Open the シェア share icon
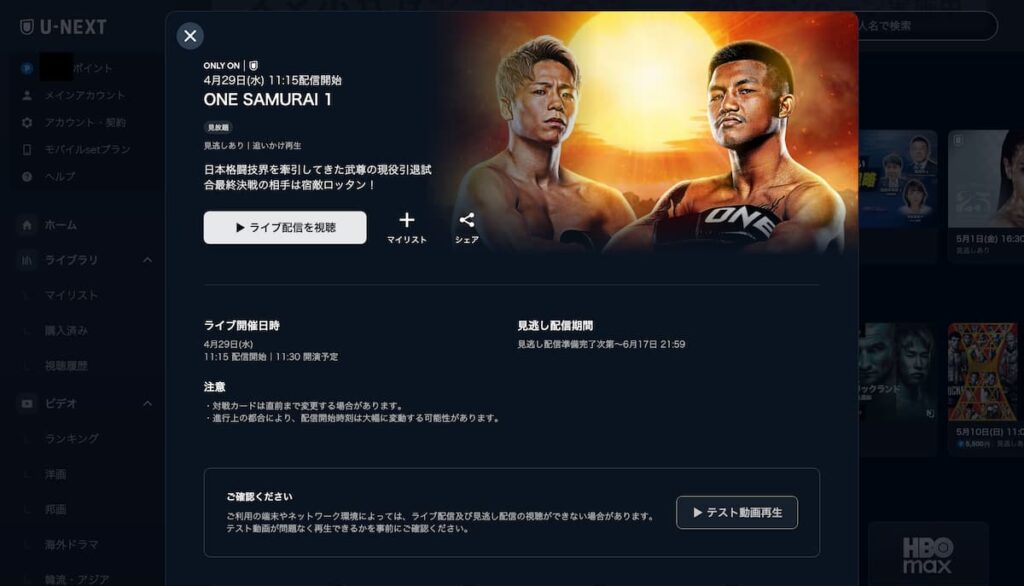Viewport: 1024px width, 586px height. [466, 228]
